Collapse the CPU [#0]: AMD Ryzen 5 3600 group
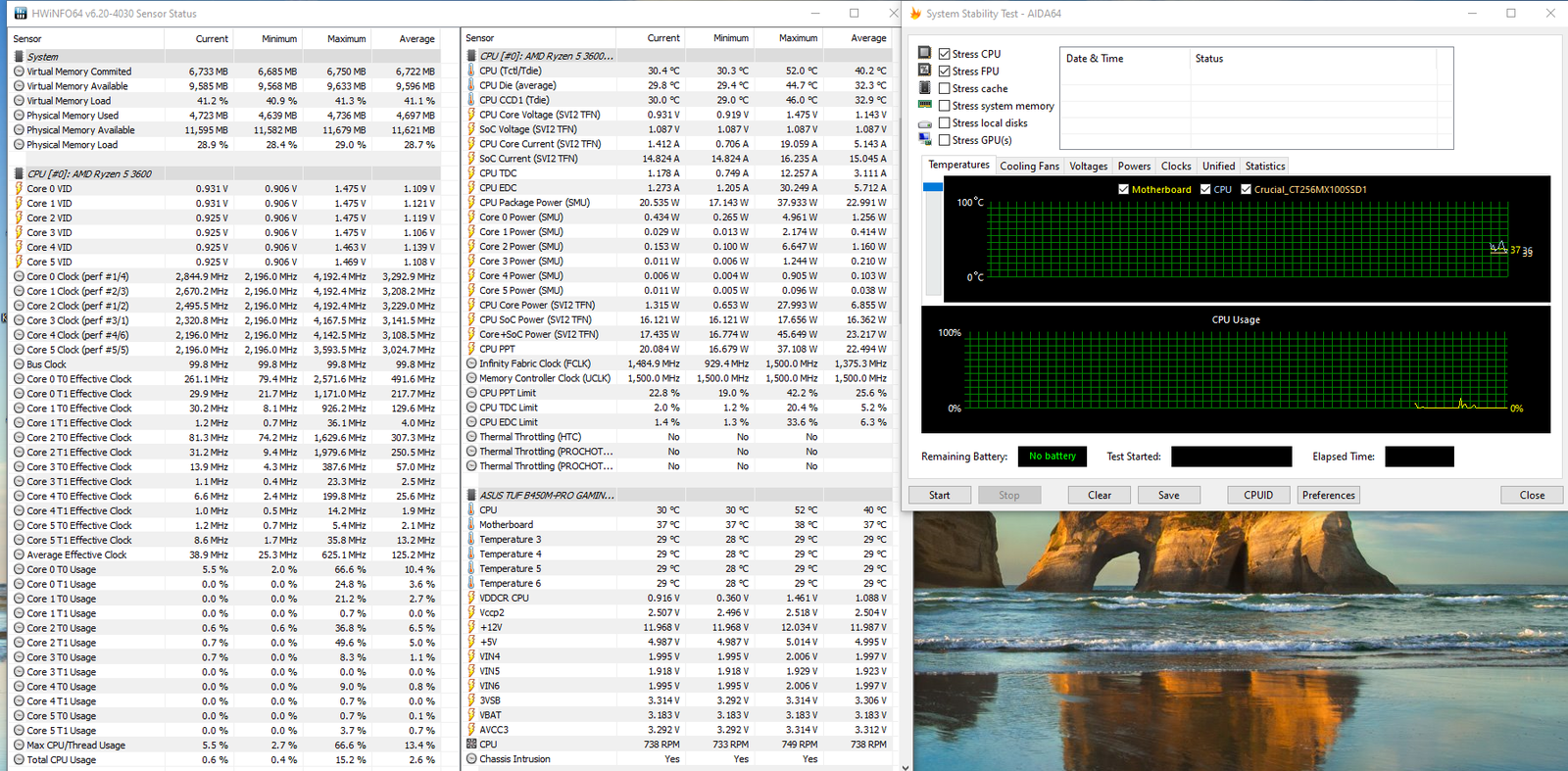 (x=19, y=173)
